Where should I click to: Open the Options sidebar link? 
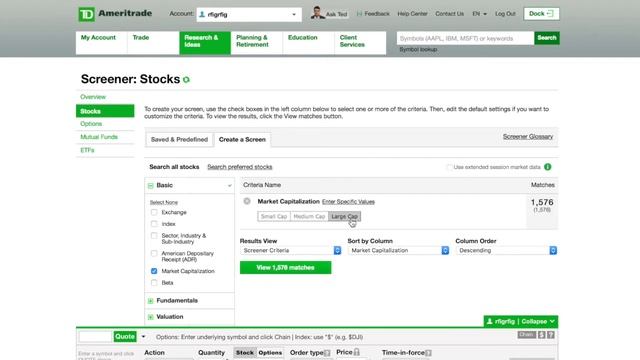(x=91, y=124)
